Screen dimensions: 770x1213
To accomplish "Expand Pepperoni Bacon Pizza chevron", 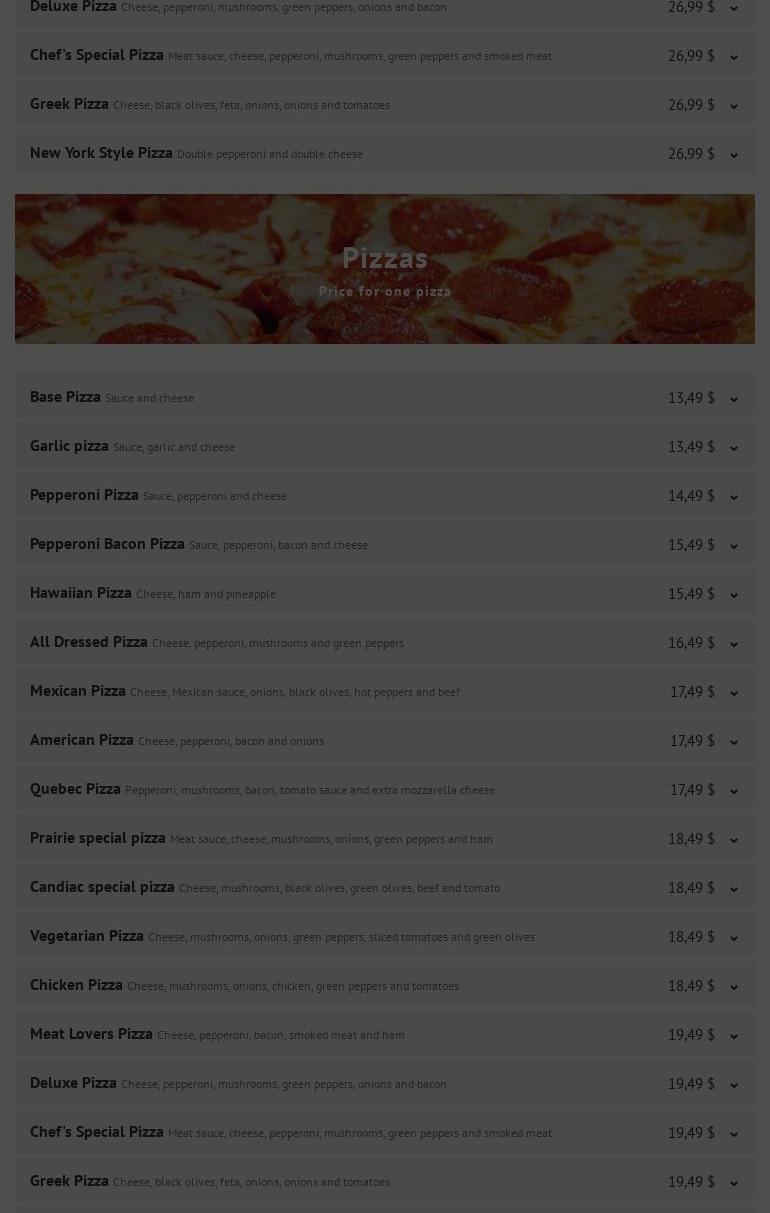I will (x=733, y=546).
